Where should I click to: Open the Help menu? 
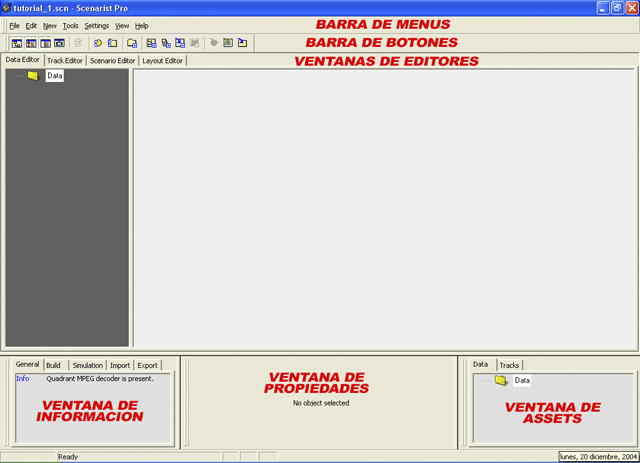pyautogui.click(x=142, y=26)
